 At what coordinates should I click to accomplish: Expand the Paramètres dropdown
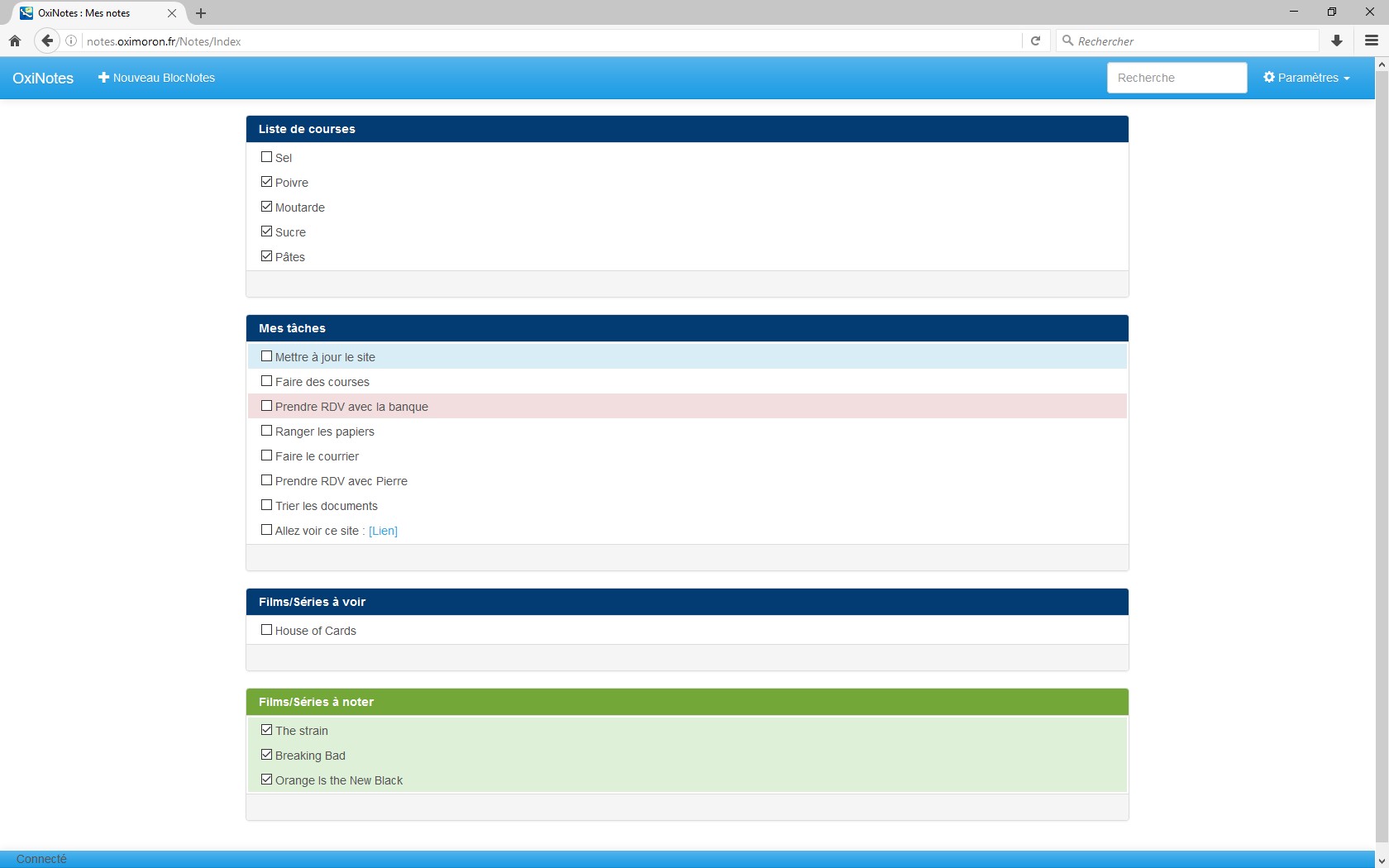tap(1306, 78)
